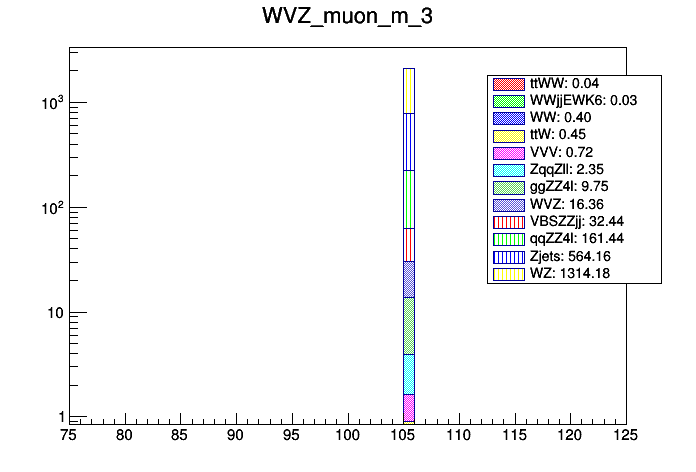
Task: Select the WVZ legend swatch
Action: pyautogui.click(x=508, y=204)
